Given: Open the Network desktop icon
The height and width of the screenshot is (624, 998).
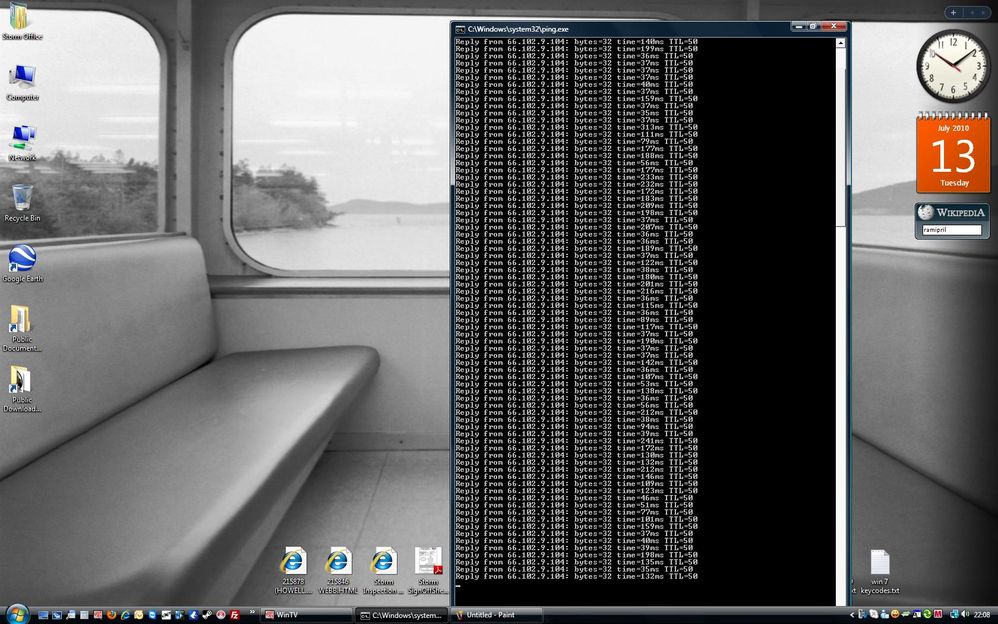Looking at the screenshot, I should tap(22, 140).
